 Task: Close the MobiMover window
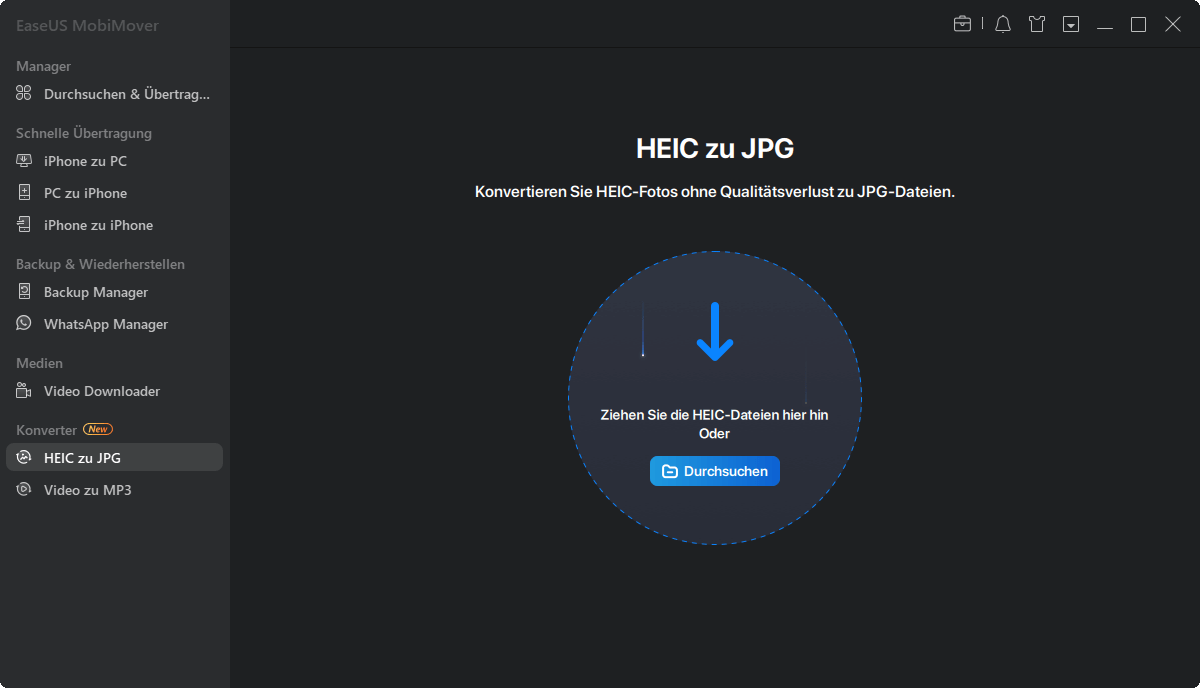coord(1173,24)
